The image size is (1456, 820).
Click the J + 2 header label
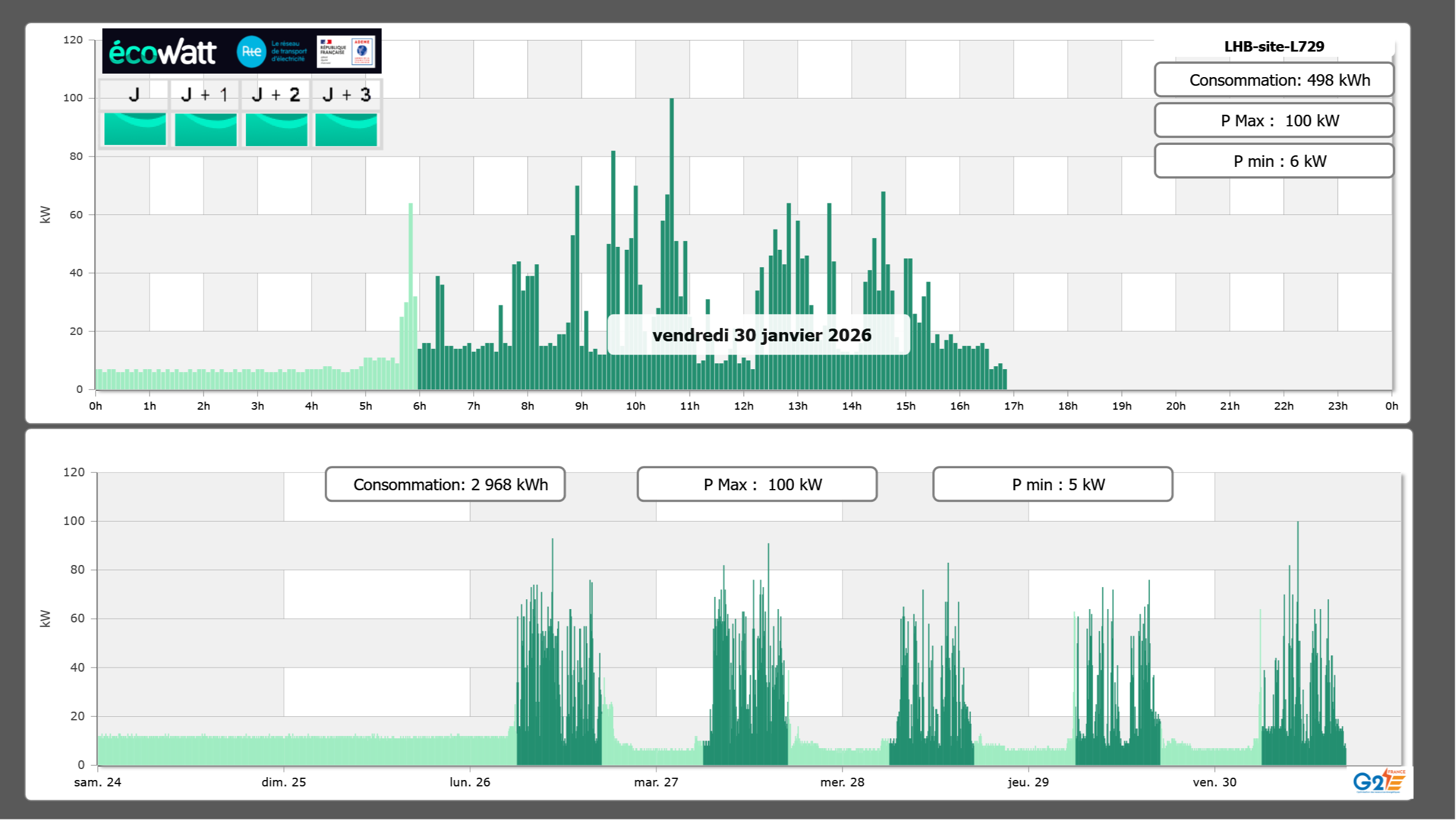pos(276,94)
